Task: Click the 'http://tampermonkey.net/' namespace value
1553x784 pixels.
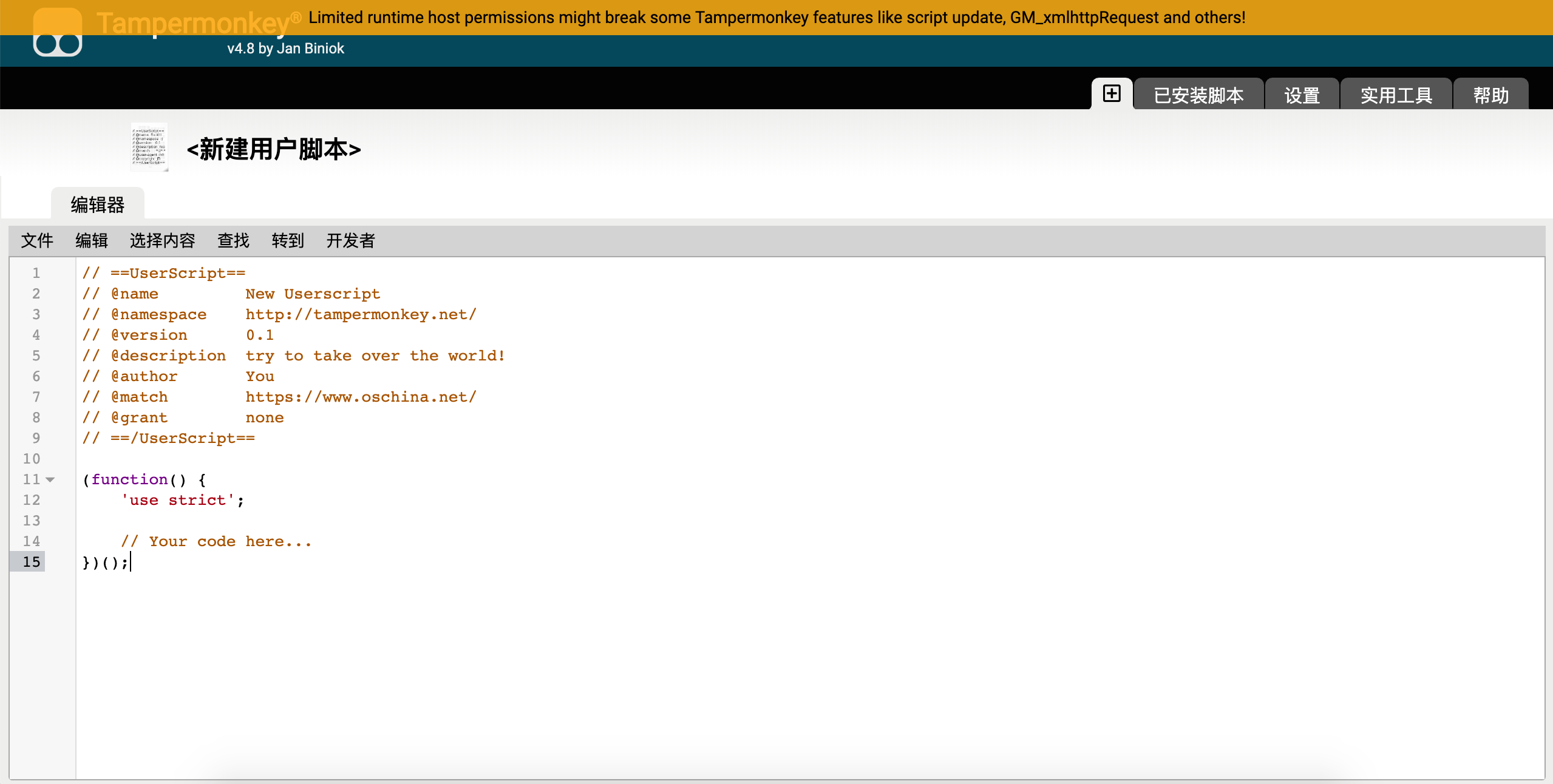Action: 361,314
